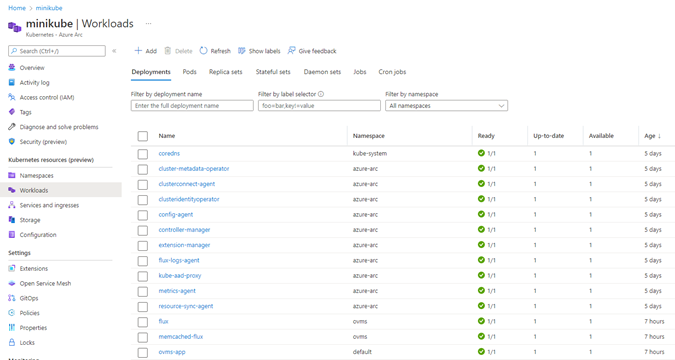Click the Locks padlock icon
675x360 pixels.
tap(12, 342)
